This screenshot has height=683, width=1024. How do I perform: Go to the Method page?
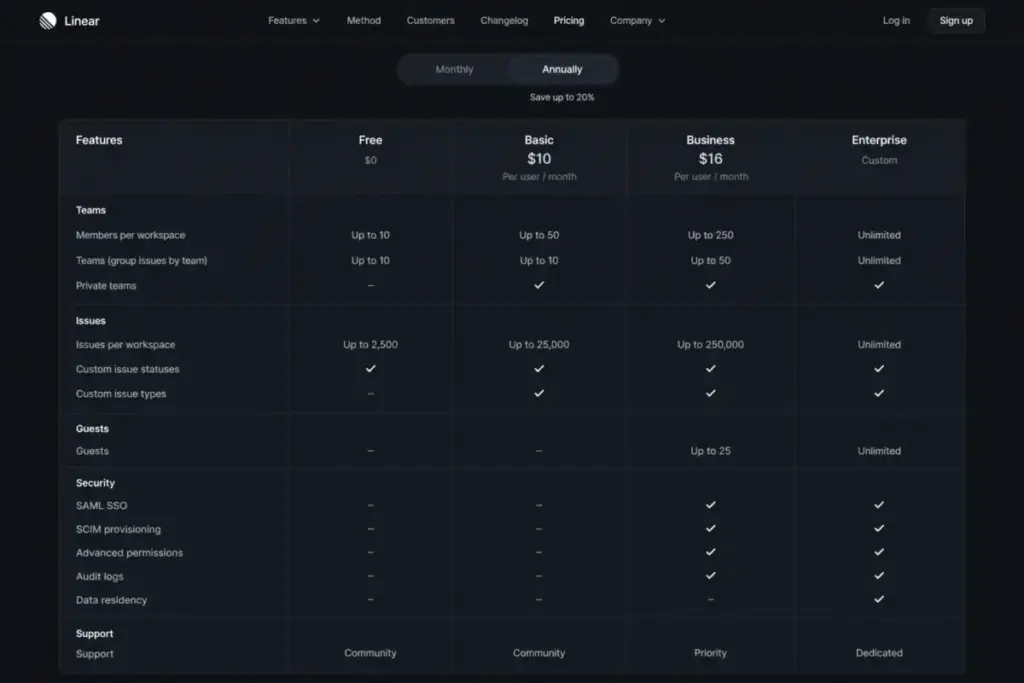click(x=364, y=21)
